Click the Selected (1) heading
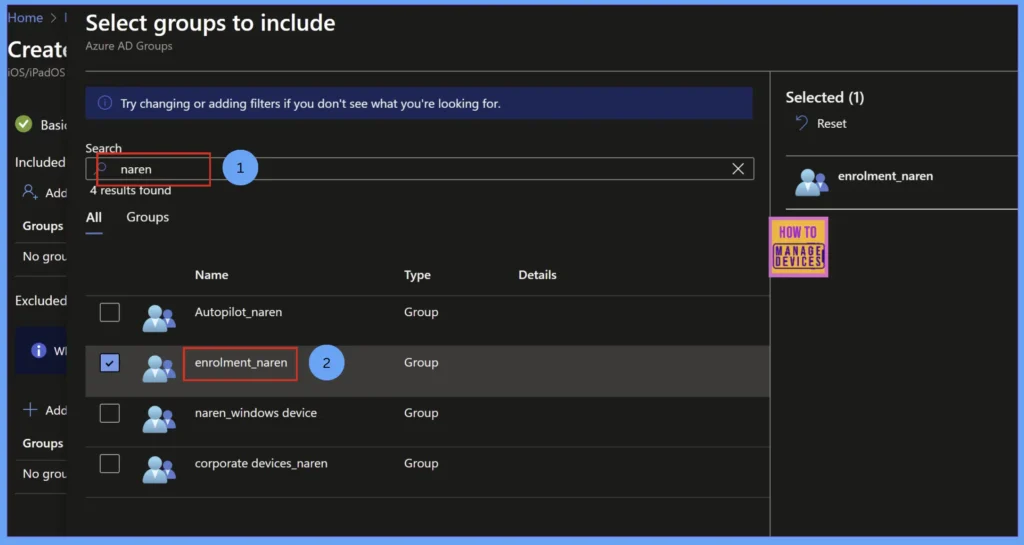 pyautogui.click(x=825, y=97)
